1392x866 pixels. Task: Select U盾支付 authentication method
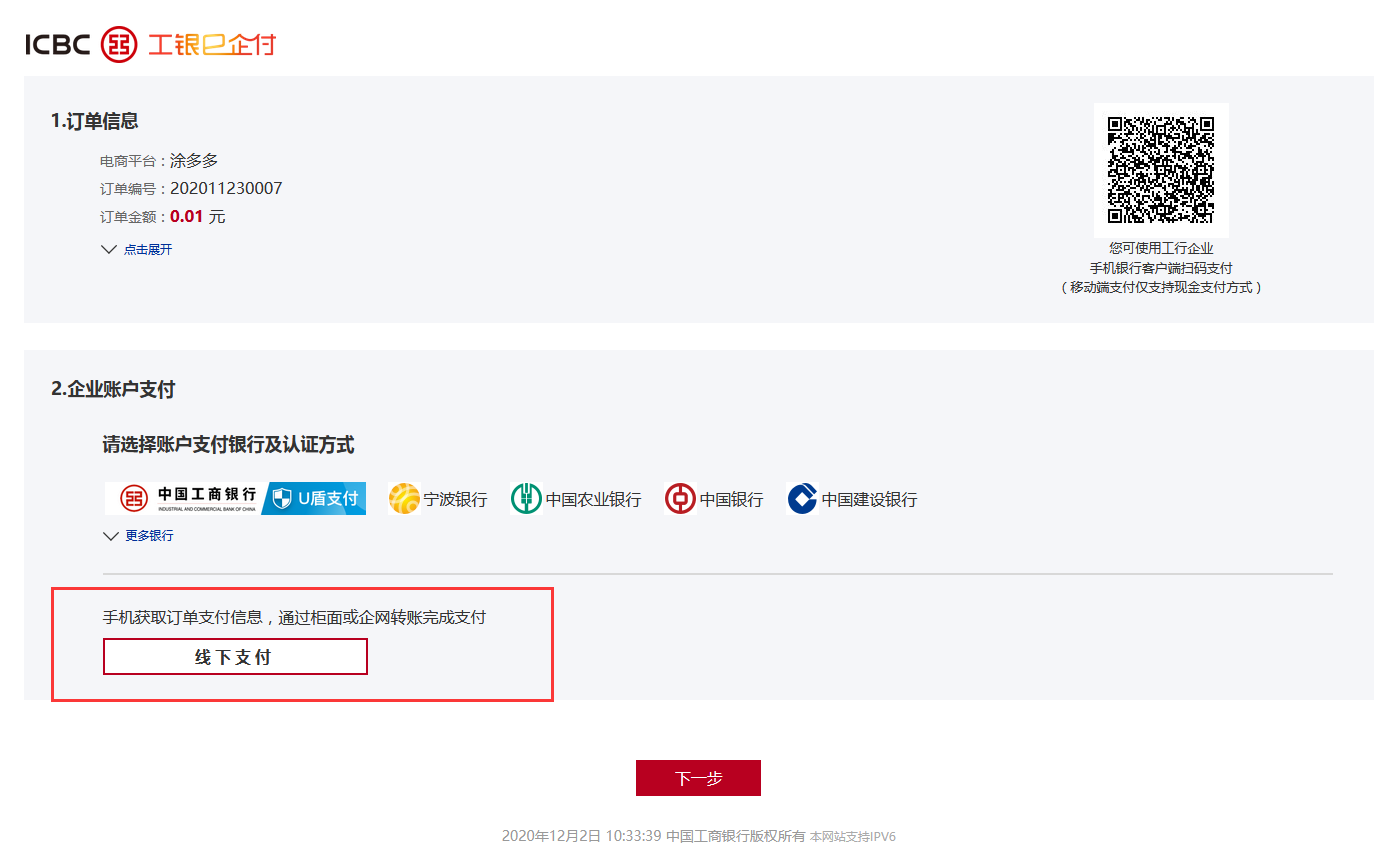pyautogui.click(x=314, y=498)
